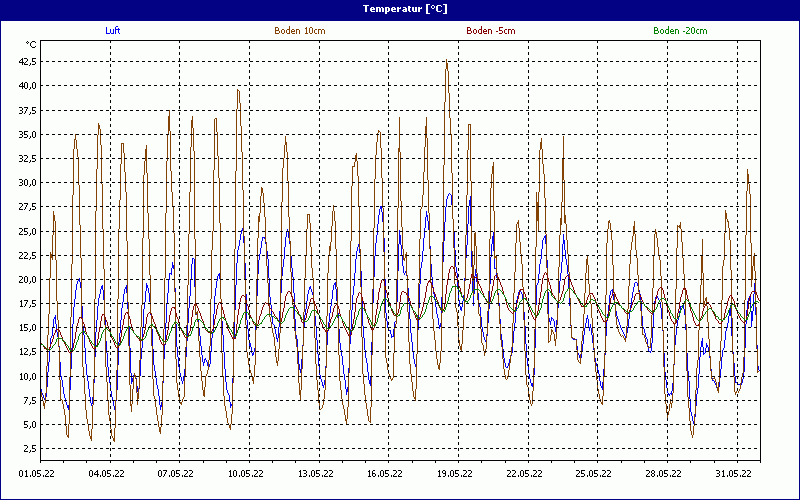Select the 10.05.22 x-axis date label
Image resolution: width=800 pixels, height=500 pixels.
click(245, 475)
